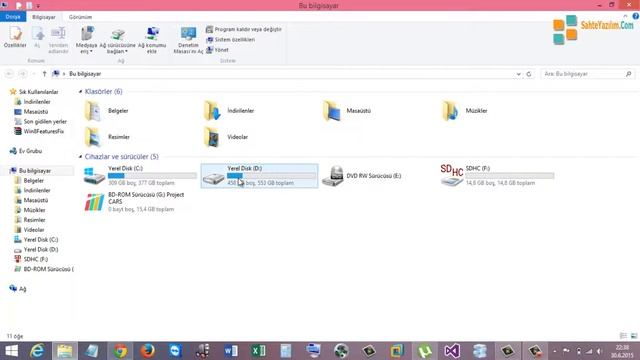Switch to details view layout icon

click(x=623, y=336)
